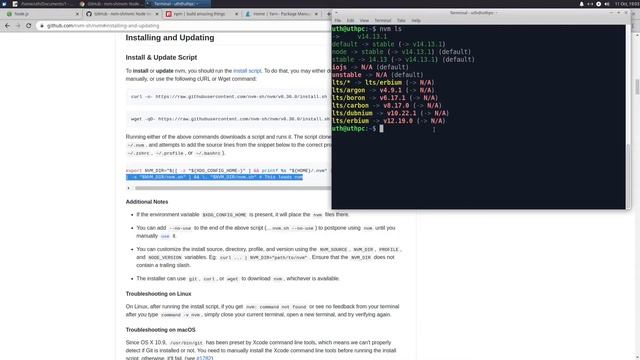Click the lts/argon v4.9.1 terminal line
The height and width of the screenshot is (360, 640).
pyautogui.click(x=383, y=90)
